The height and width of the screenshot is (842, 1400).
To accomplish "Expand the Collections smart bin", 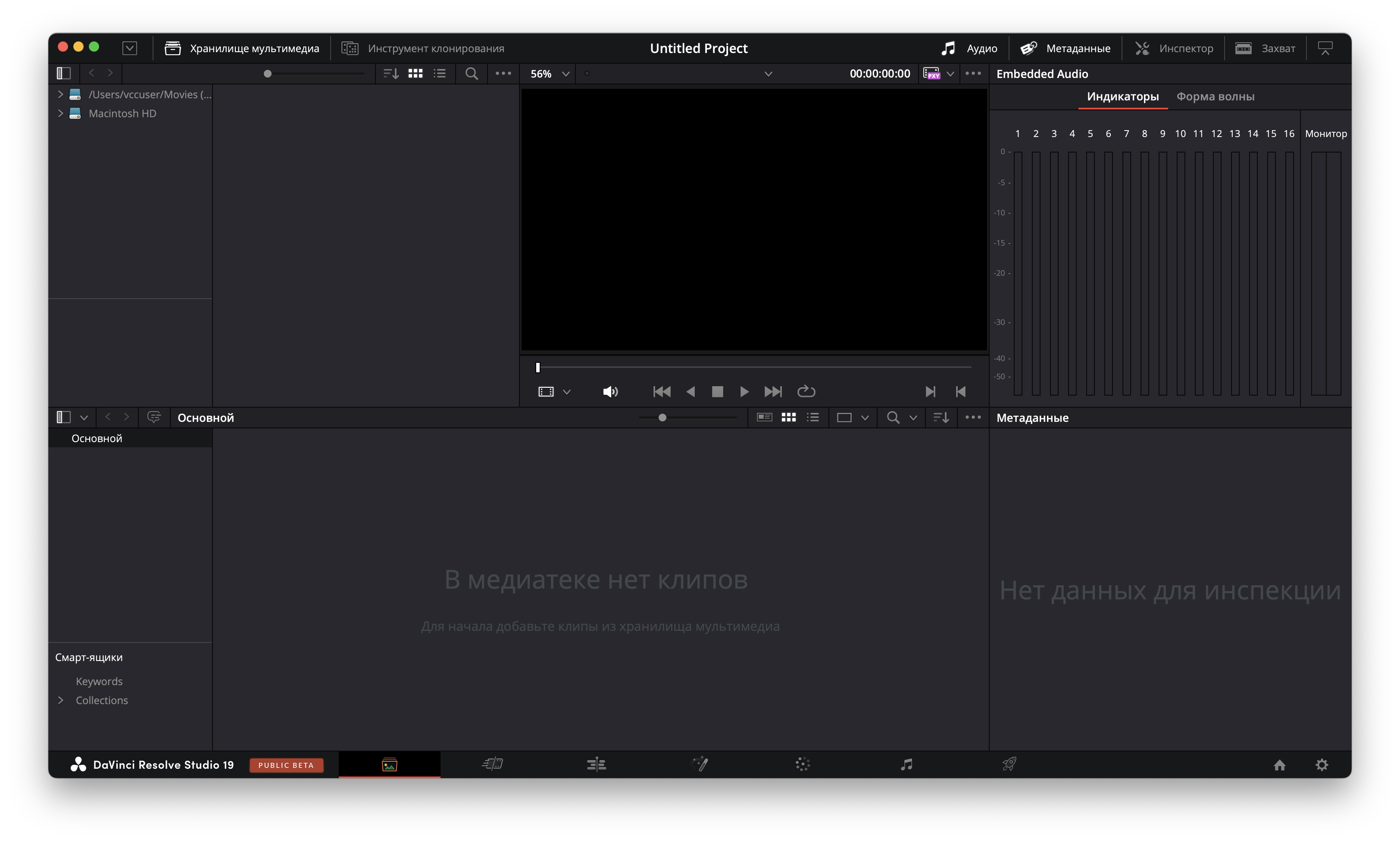I will [61, 700].
